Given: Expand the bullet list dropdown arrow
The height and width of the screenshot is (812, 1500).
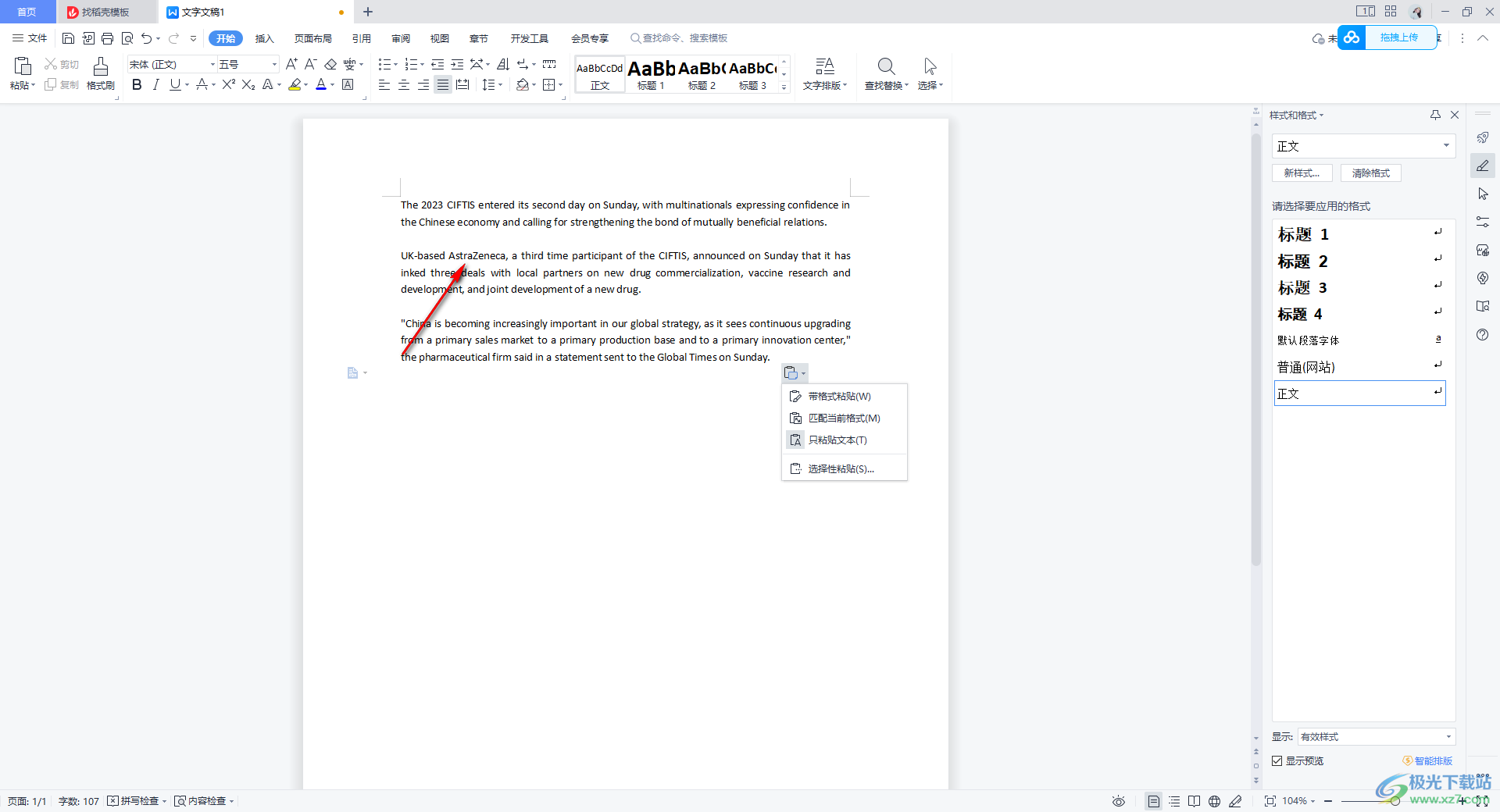Looking at the screenshot, I should 395,65.
